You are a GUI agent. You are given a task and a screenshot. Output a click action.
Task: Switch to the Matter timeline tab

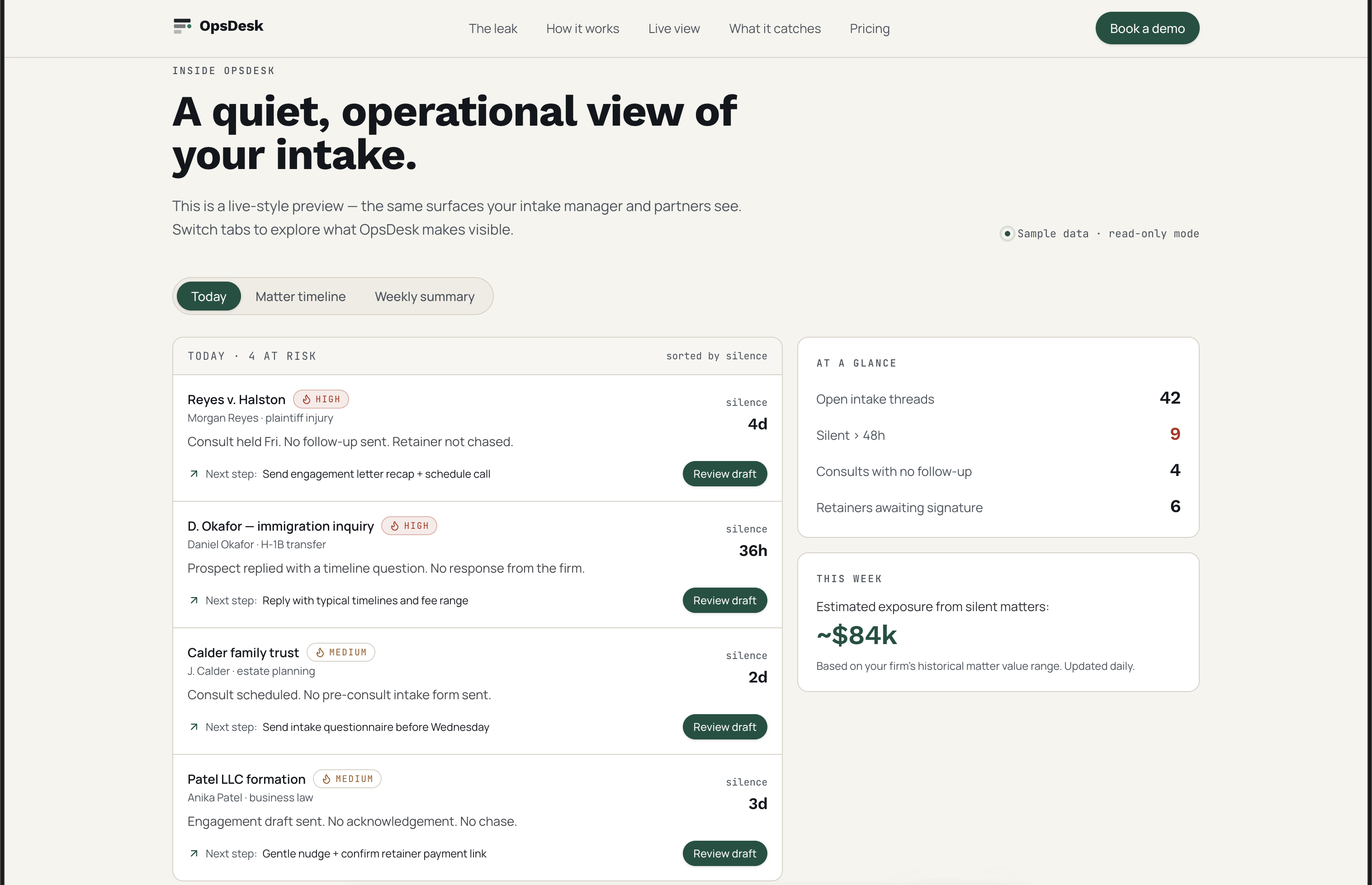[x=301, y=297]
